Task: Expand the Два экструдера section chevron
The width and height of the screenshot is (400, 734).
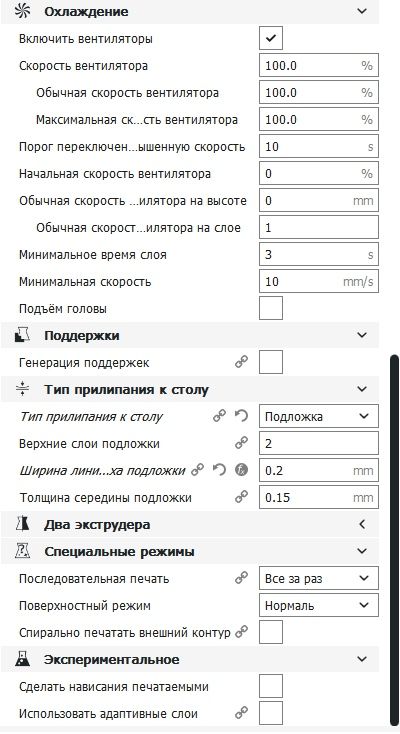Action: (x=362, y=524)
